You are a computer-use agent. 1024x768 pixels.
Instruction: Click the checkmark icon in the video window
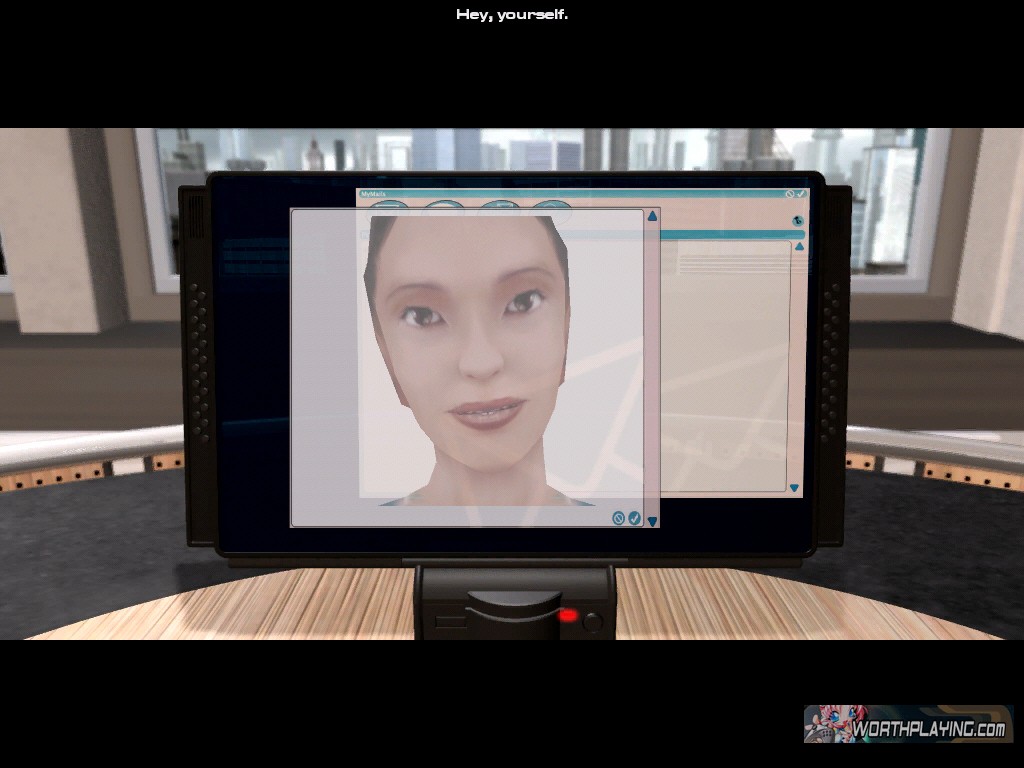[x=634, y=518]
